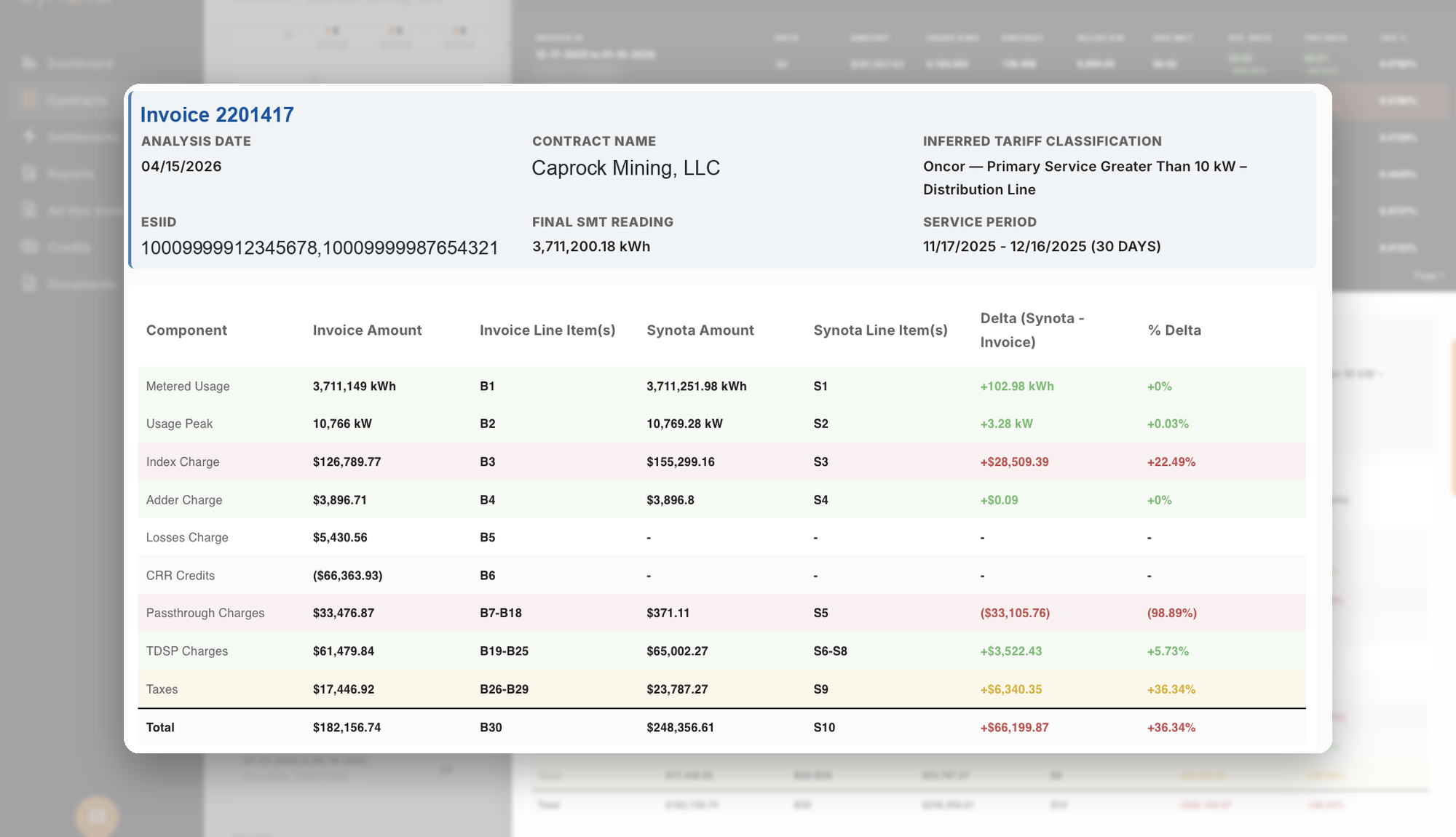Click the Invoice 2201417 title
The width and height of the screenshot is (1456, 837).
[217, 115]
